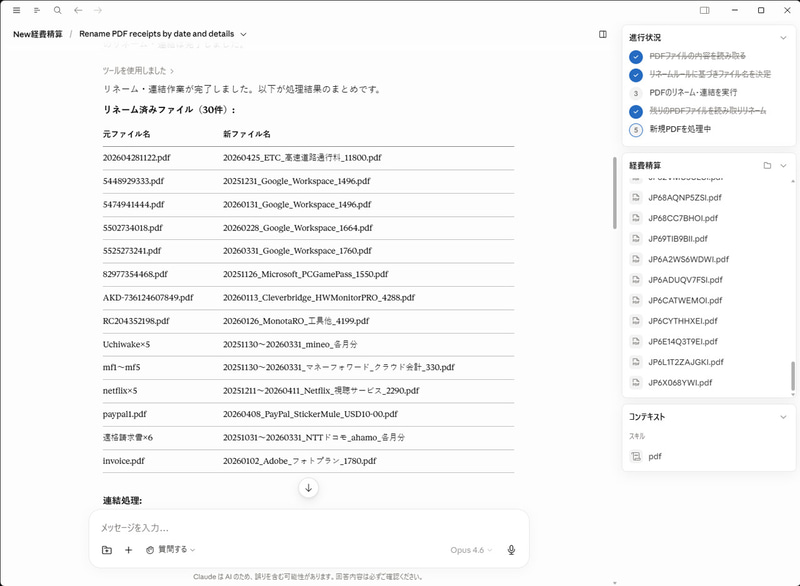This screenshot has height=586, width=800.
Task: Select cell netflix×5
Action: click(x=120, y=391)
